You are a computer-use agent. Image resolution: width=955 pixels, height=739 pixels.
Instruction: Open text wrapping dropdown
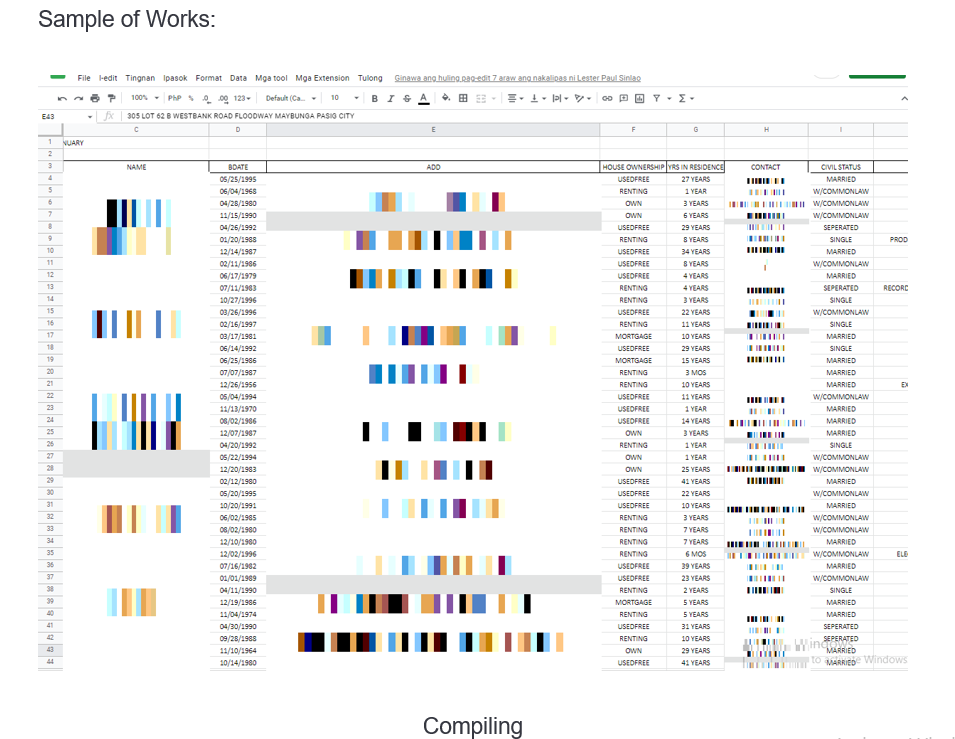[x=560, y=98]
